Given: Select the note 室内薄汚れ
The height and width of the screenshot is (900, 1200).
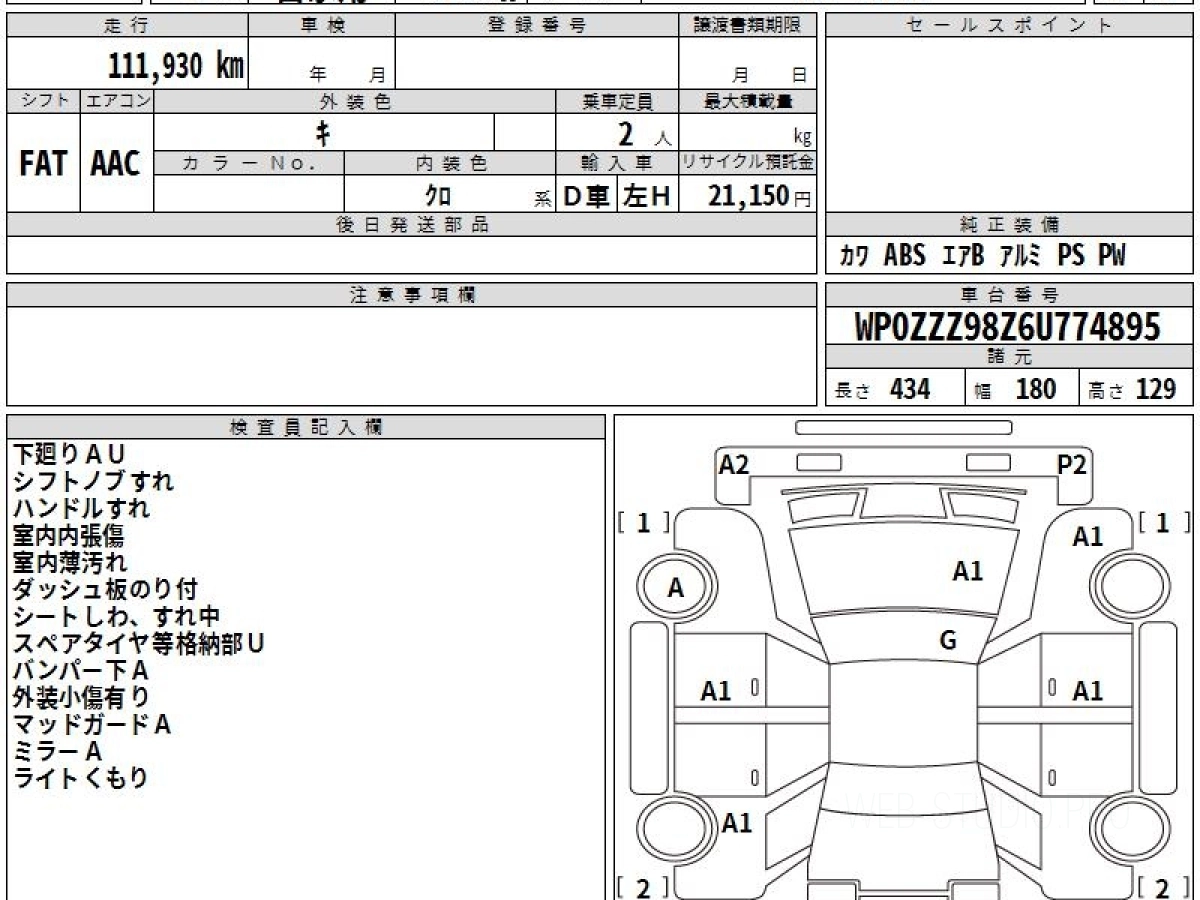Looking at the screenshot, I should tap(70, 562).
